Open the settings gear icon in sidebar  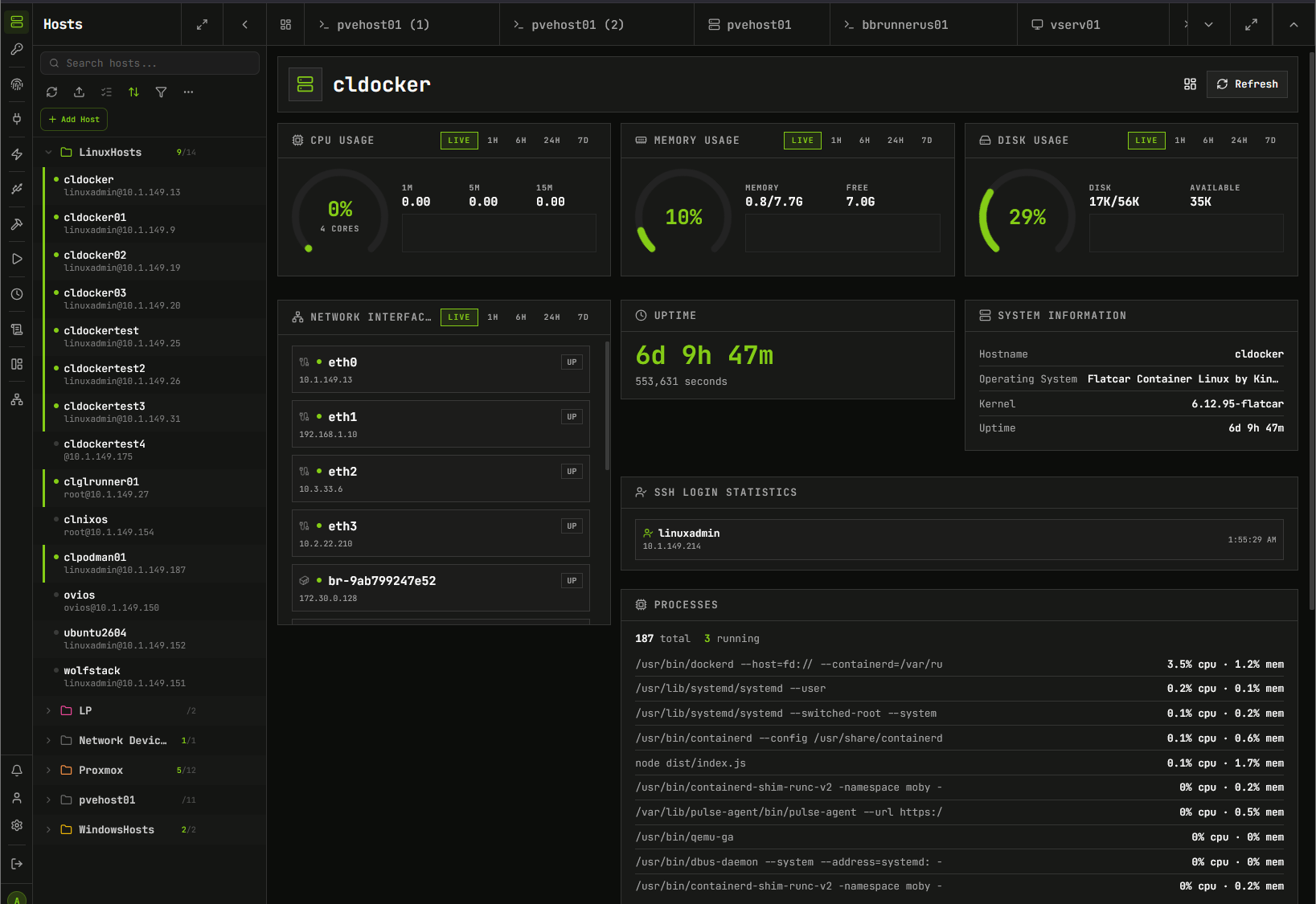point(16,825)
